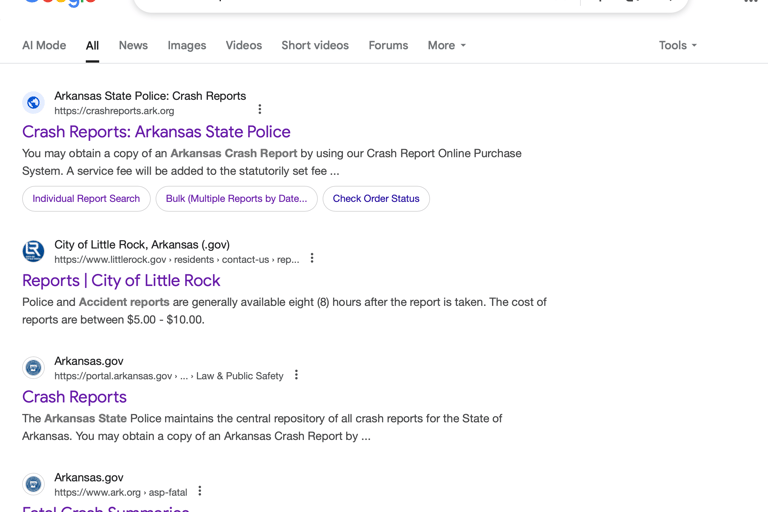Open options menu for ark.org asp-fatal result
The height and width of the screenshot is (512, 768).
200,491
